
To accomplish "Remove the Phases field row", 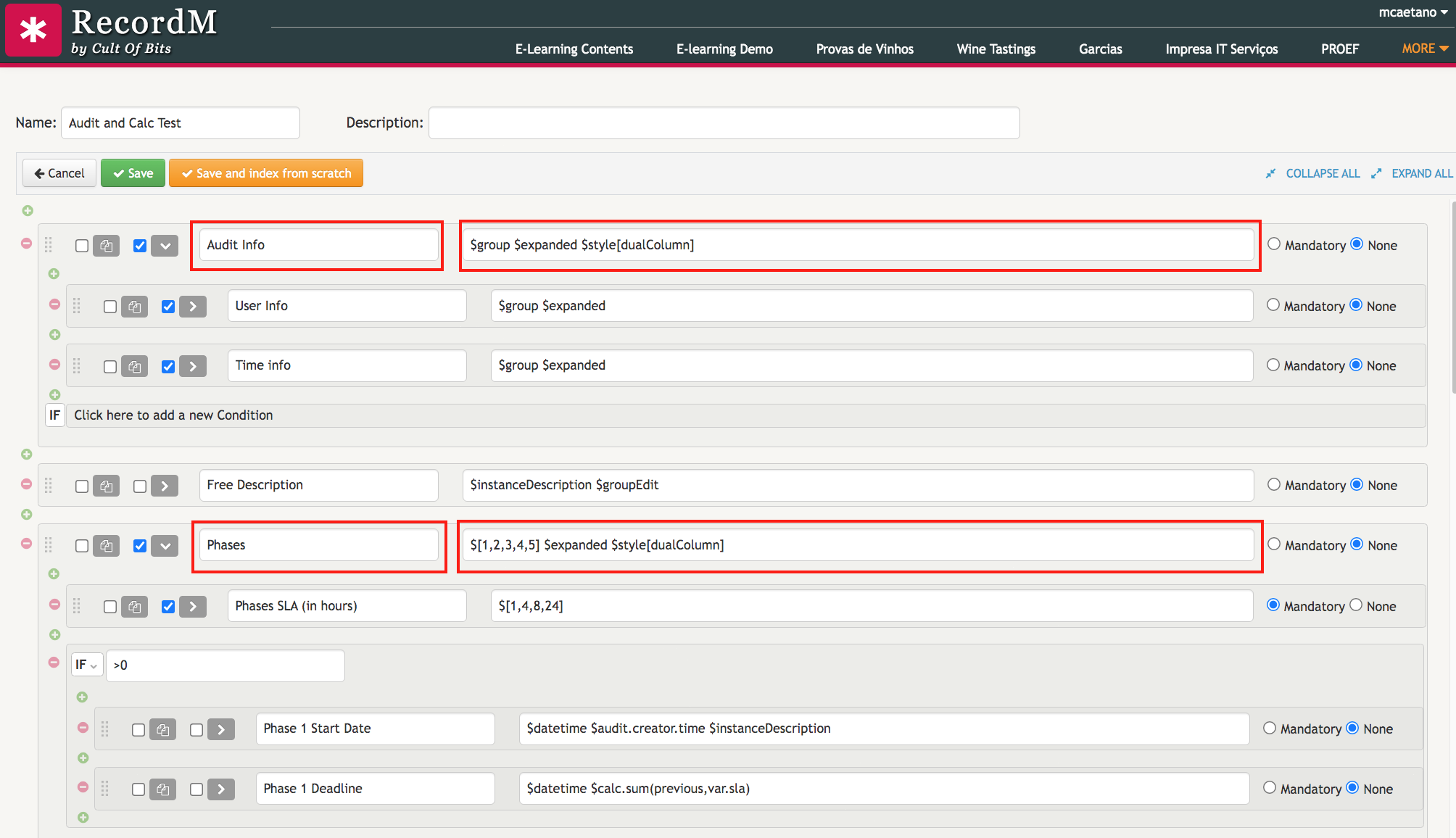I will (27, 543).
